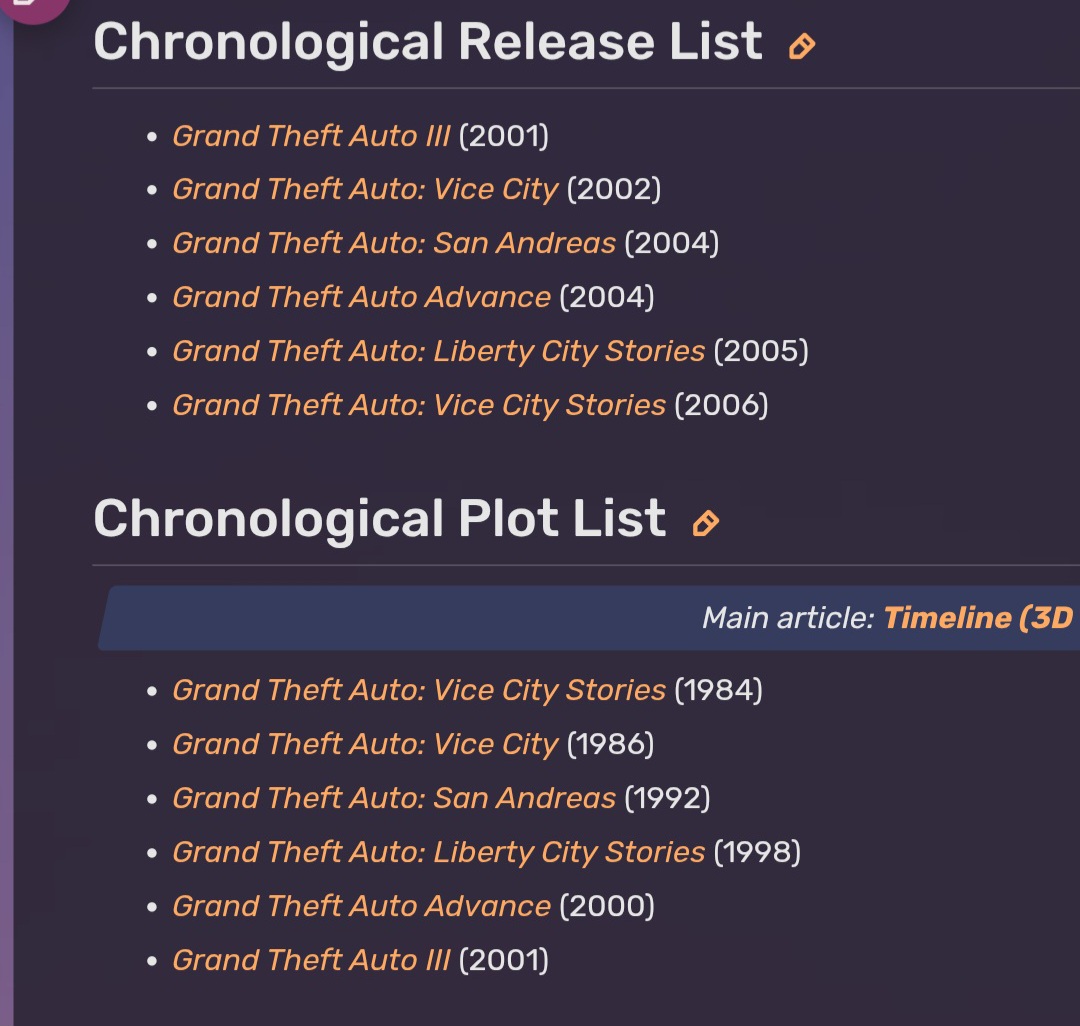This screenshot has height=1026, width=1080.
Task: Open Vice City Stories (1984) plot link
Action: tap(419, 690)
